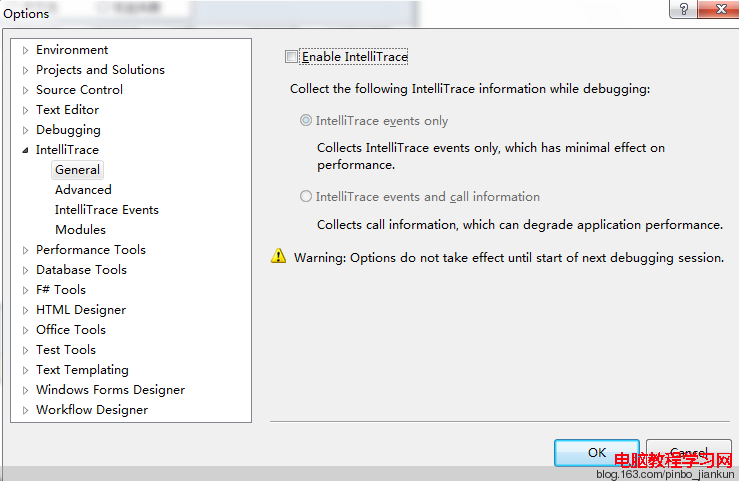739x481 pixels.
Task: Expand Projects and Solutions arrow
Action: coord(25,70)
